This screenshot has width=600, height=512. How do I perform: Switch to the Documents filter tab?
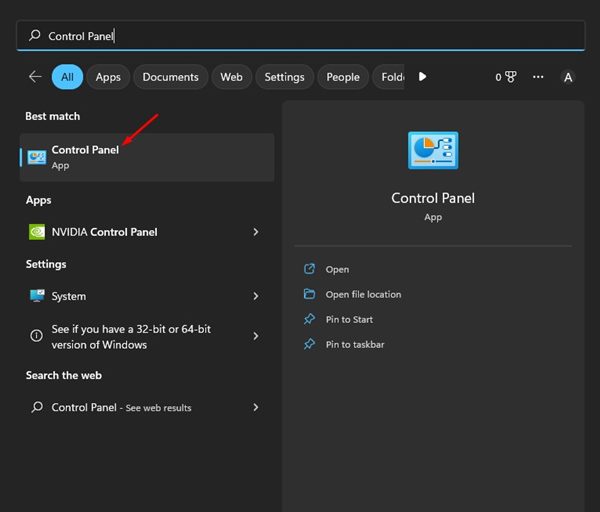[x=171, y=77]
